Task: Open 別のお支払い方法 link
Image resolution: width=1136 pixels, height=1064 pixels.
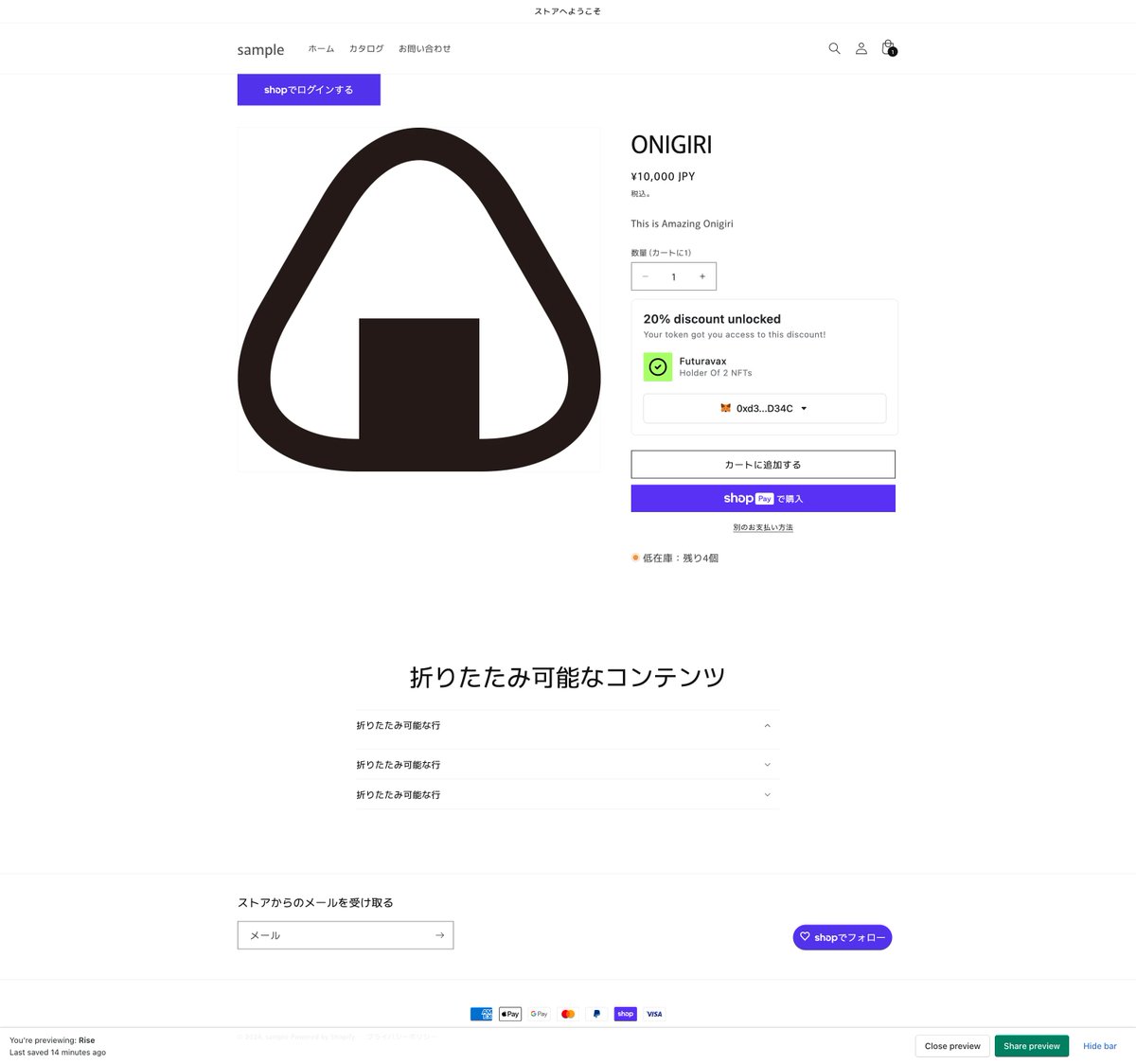Action: [763, 527]
